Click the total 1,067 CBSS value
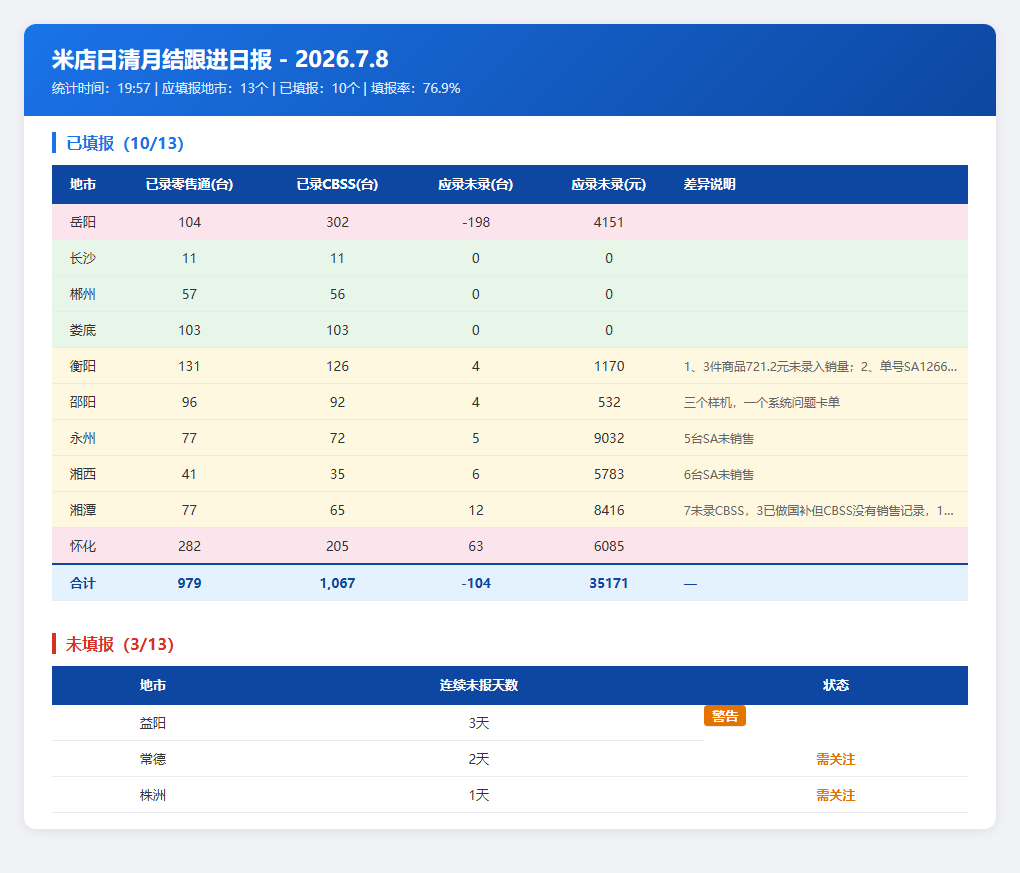The height and width of the screenshot is (873, 1020). click(x=337, y=584)
